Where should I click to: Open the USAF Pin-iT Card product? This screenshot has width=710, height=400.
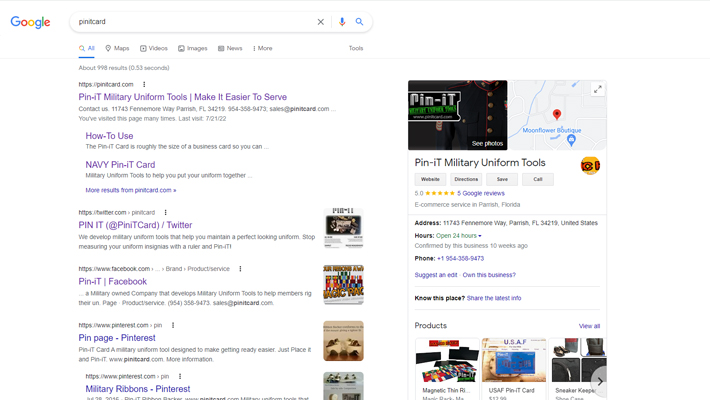click(514, 369)
